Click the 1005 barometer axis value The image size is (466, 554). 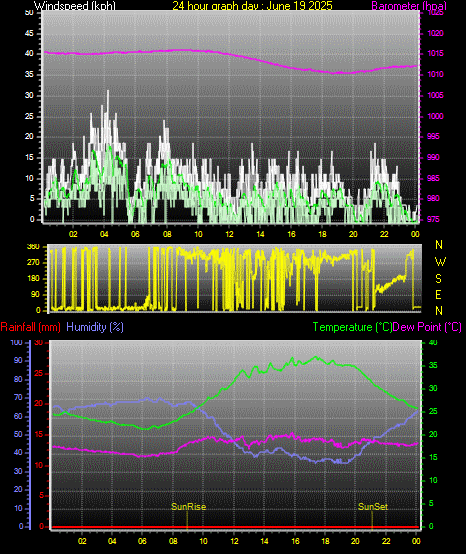click(435, 95)
